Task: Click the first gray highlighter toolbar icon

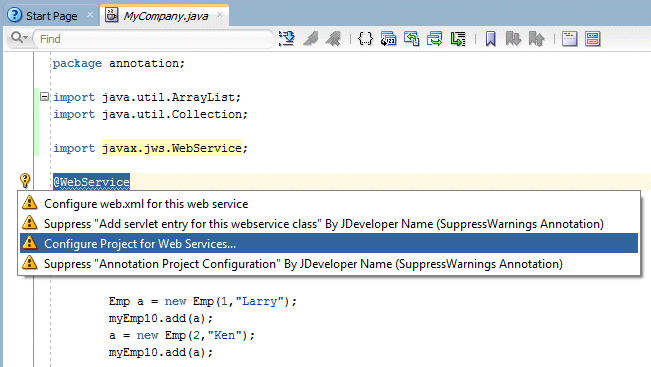Action: tap(311, 39)
